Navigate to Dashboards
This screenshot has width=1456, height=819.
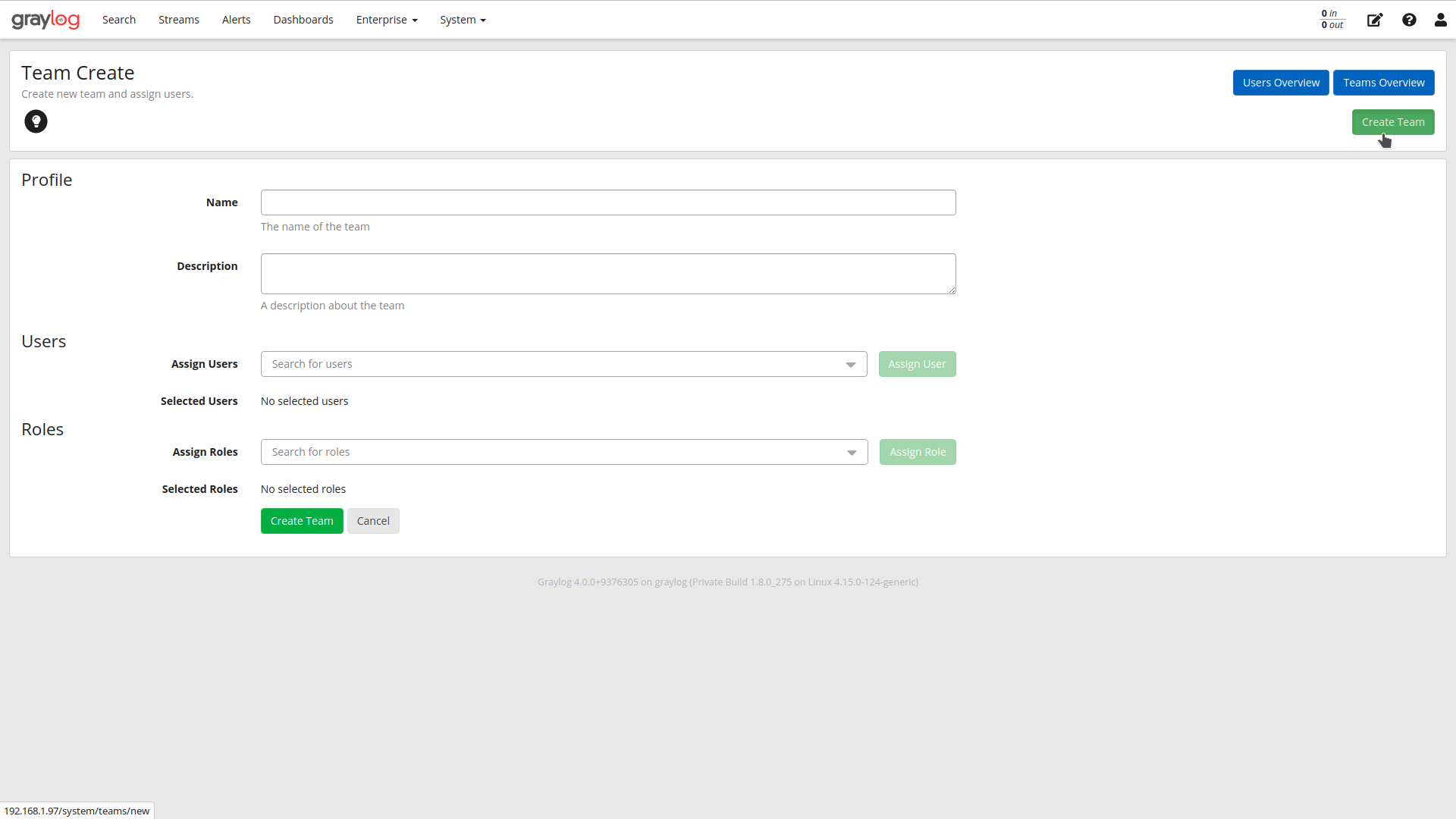point(303,19)
